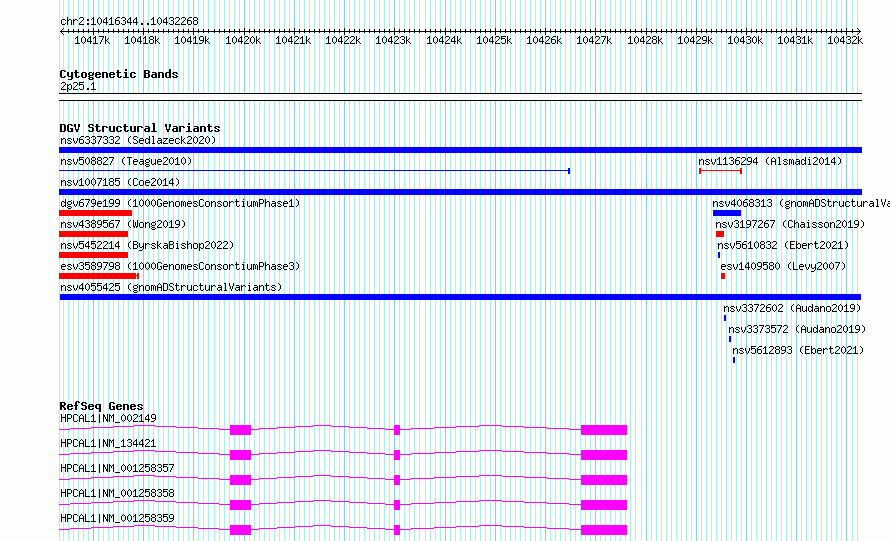
Task: Select the red bar under esv3589798
Action: (99, 276)
